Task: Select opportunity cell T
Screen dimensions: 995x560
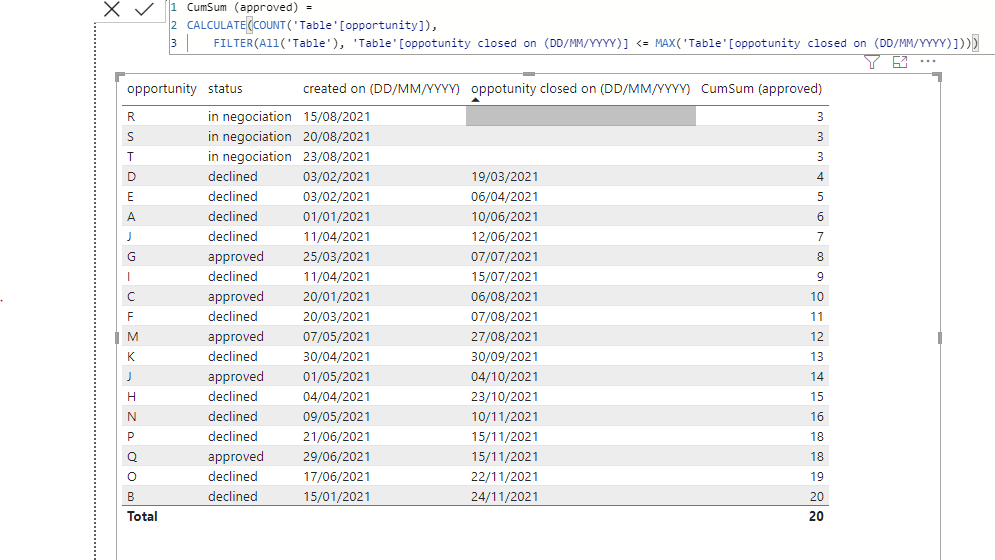Action: [131, 157]
